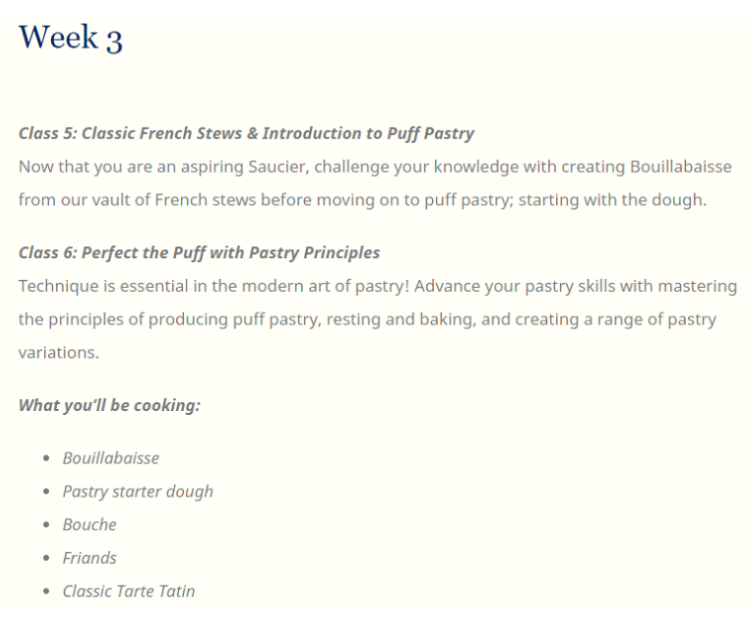
Task: Click the bullet beside Bouche
Action: (46, 524)
